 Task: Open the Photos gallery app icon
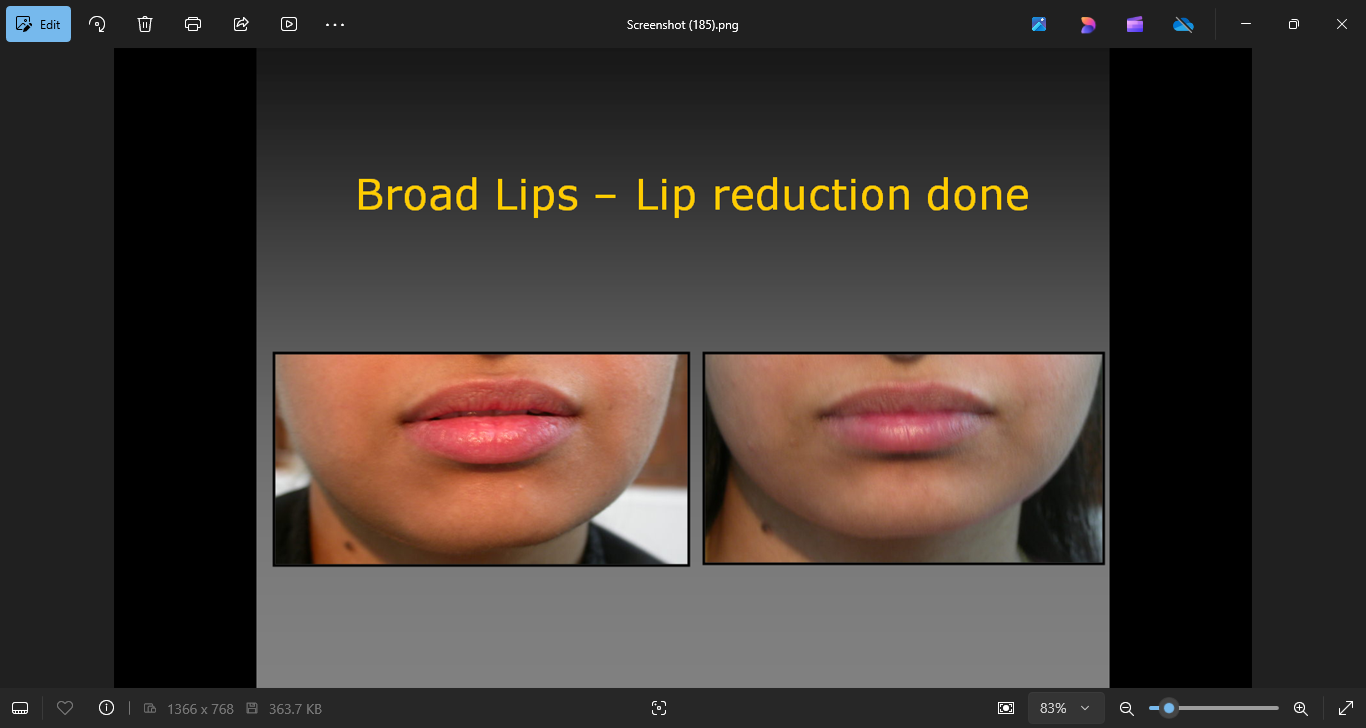tap(1039, 24)
